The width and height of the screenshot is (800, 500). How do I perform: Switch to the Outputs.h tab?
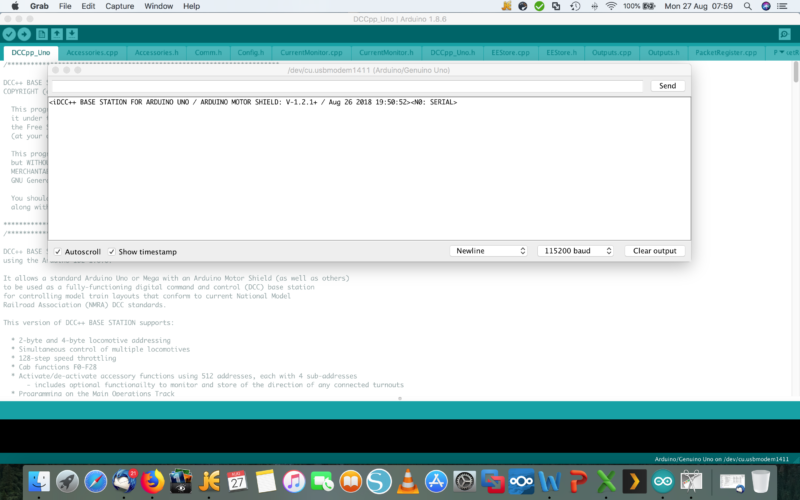tap(663, 53)
